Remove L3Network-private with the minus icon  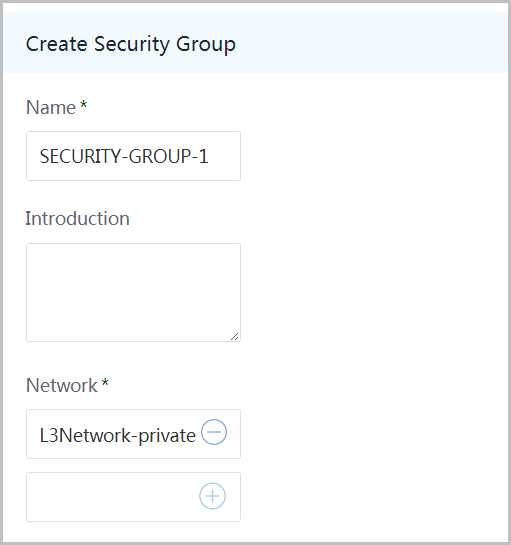[x=214, y=432]
